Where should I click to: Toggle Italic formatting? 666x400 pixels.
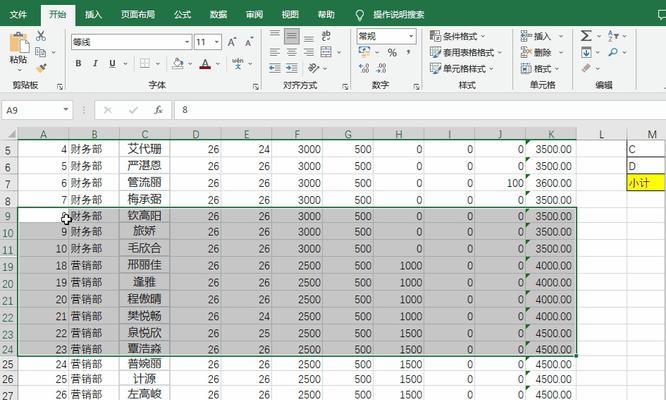point(95,64)
